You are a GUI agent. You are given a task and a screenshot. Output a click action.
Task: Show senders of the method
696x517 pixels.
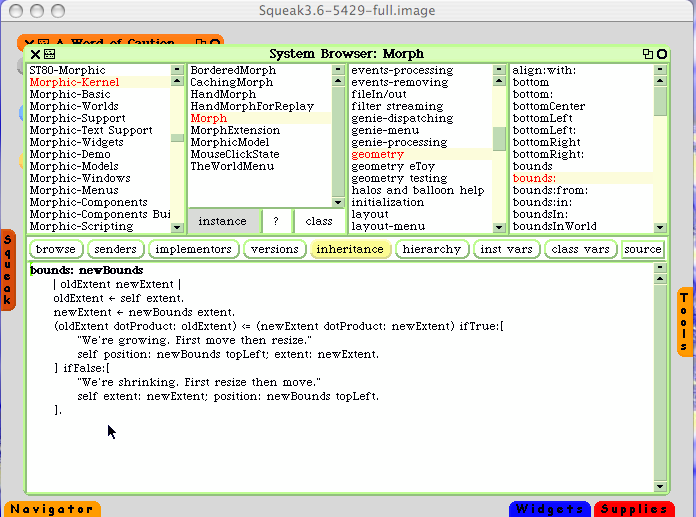[115, 249]
